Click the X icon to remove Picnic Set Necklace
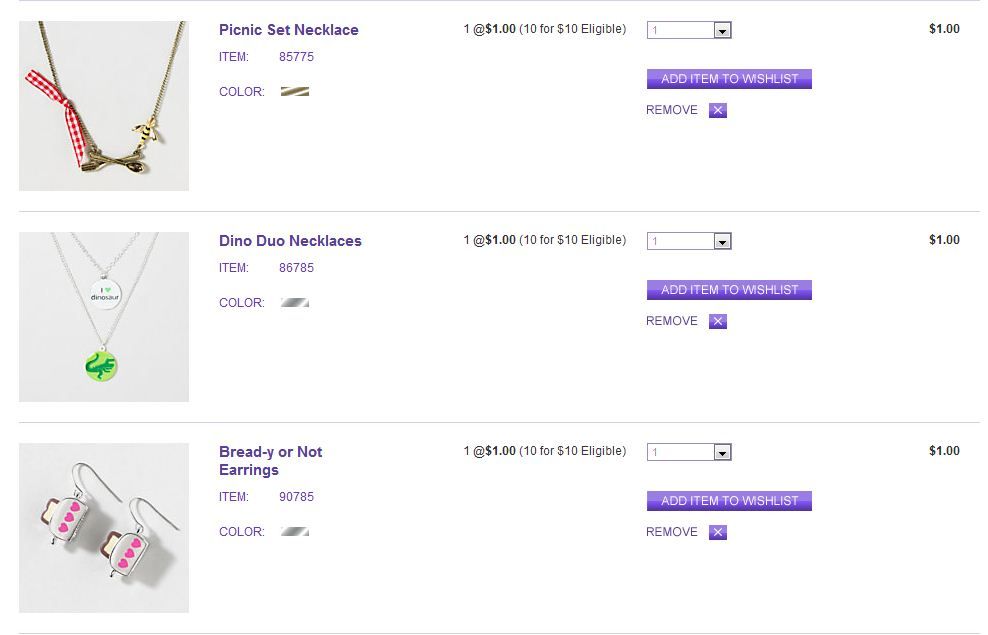The image size is (988, 635). coord(717,111)
